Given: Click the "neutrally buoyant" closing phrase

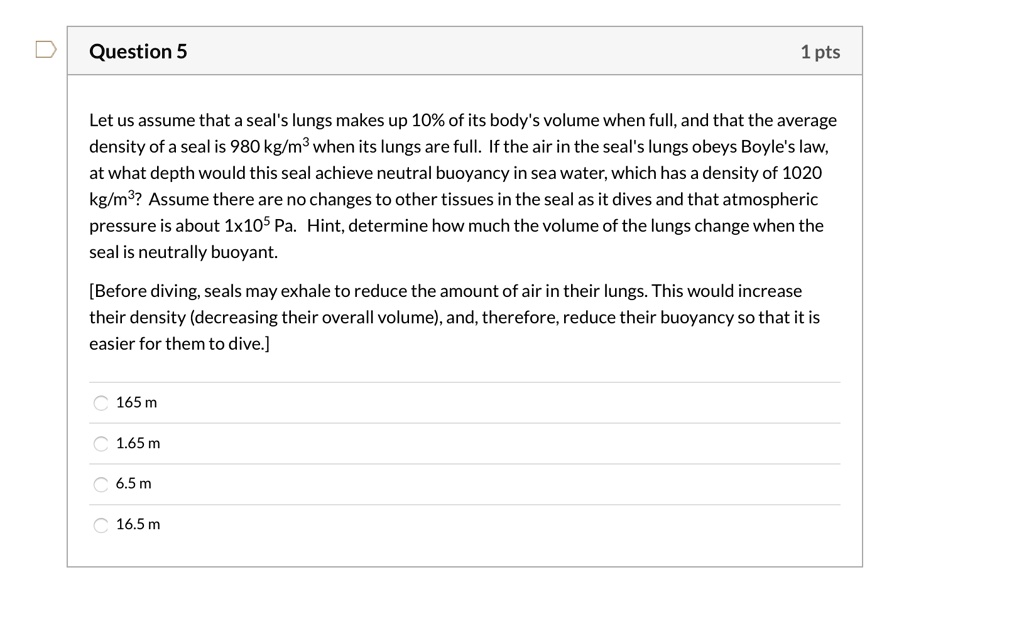Looking at the screenshot, I should (x=206, y=252).
